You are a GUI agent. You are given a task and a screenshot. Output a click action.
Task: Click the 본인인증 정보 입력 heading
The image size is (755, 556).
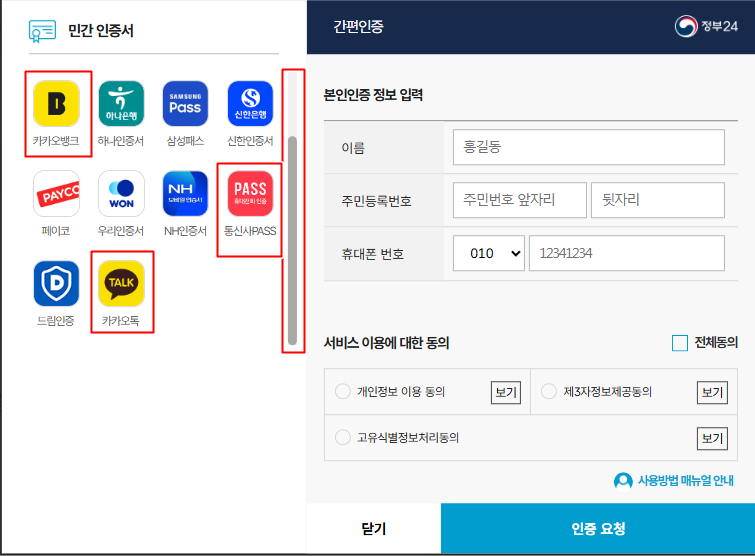[x=373, y=95]
